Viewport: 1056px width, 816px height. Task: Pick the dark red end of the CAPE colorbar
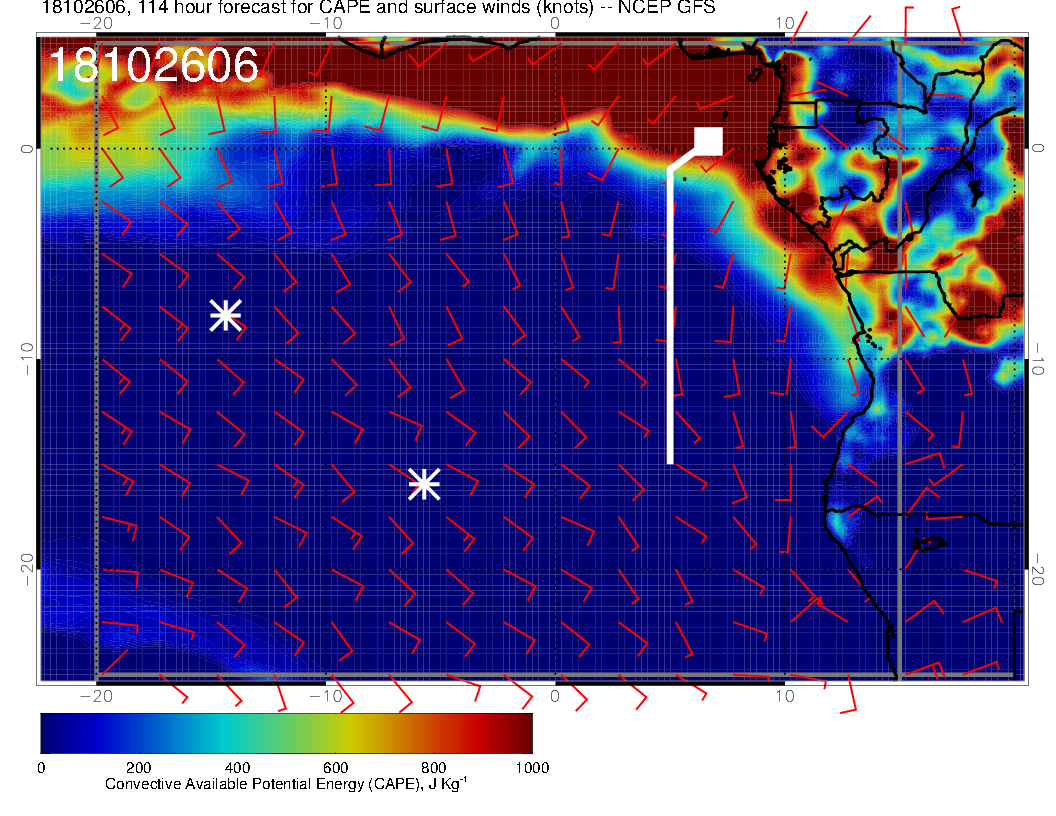tap(520, 732)
